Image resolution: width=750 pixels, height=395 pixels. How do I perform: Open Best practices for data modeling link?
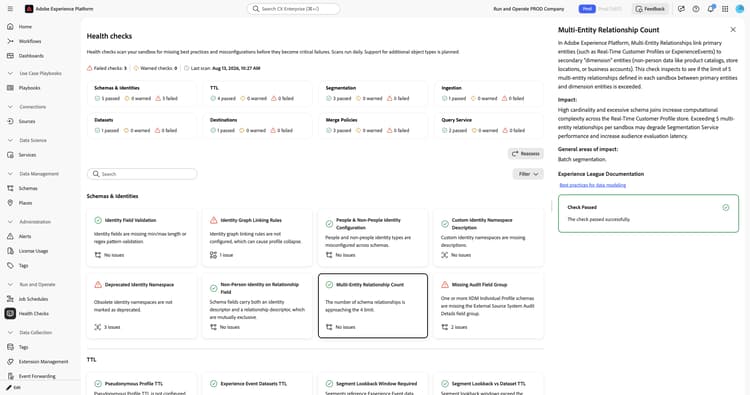tap(593, 185)
